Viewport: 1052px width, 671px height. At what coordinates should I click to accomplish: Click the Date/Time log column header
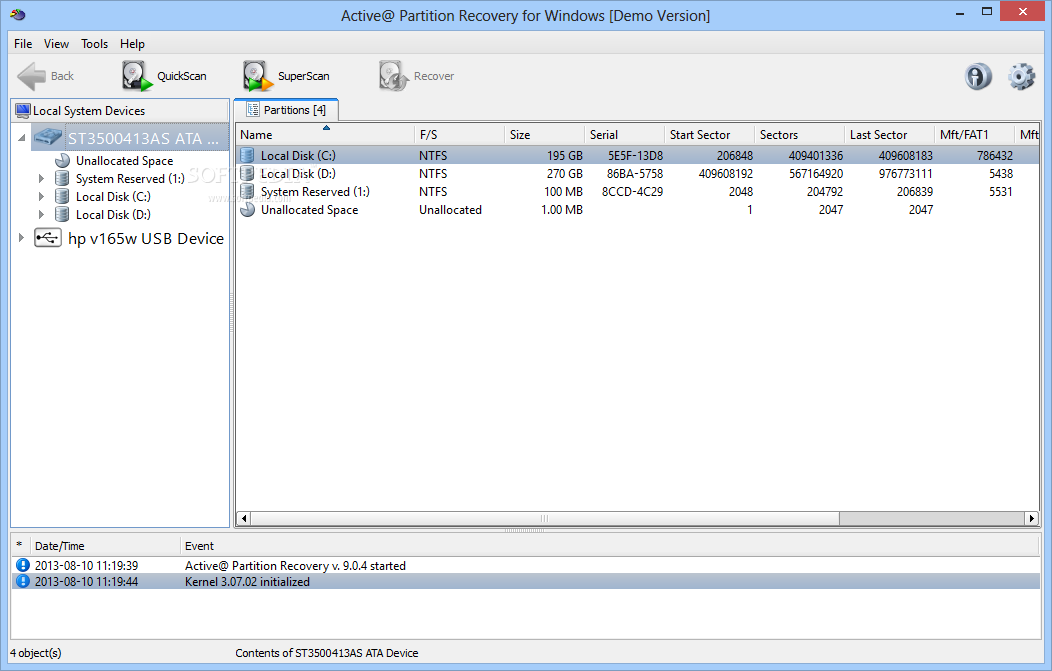105,546
